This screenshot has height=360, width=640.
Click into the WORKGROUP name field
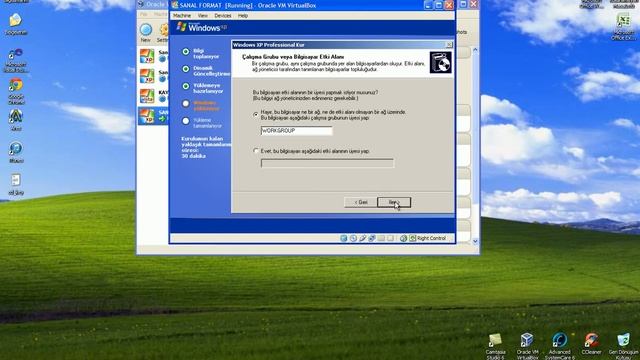tap(296, 131)
